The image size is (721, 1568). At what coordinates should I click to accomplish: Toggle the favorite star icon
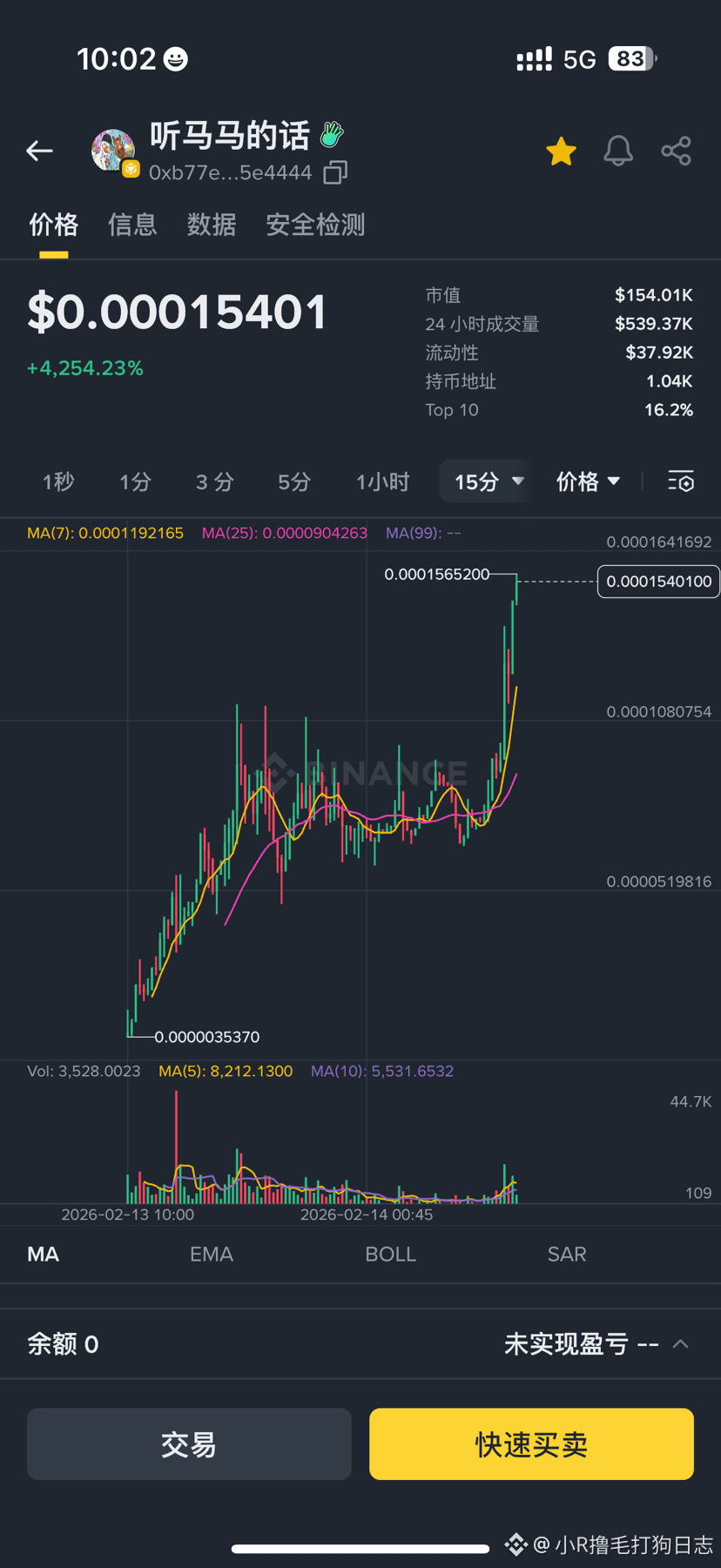point(561,151)
